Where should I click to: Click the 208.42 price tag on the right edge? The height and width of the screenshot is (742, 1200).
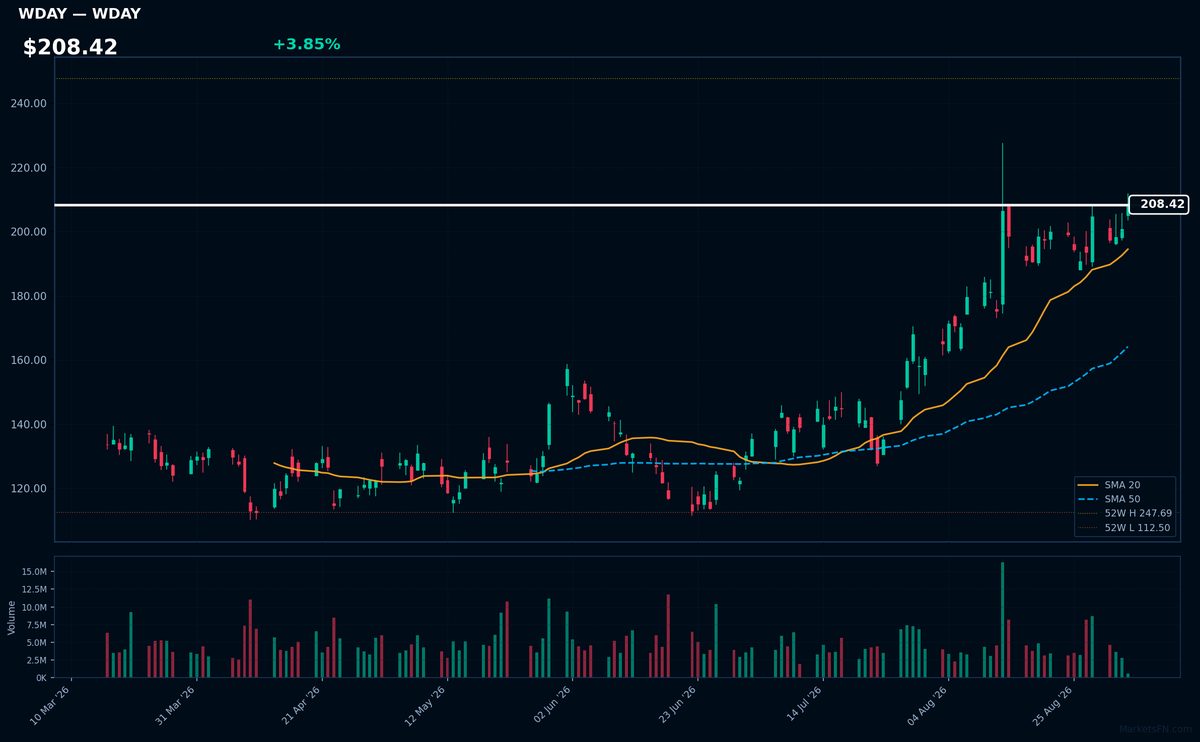click(x=1158, y=204)
